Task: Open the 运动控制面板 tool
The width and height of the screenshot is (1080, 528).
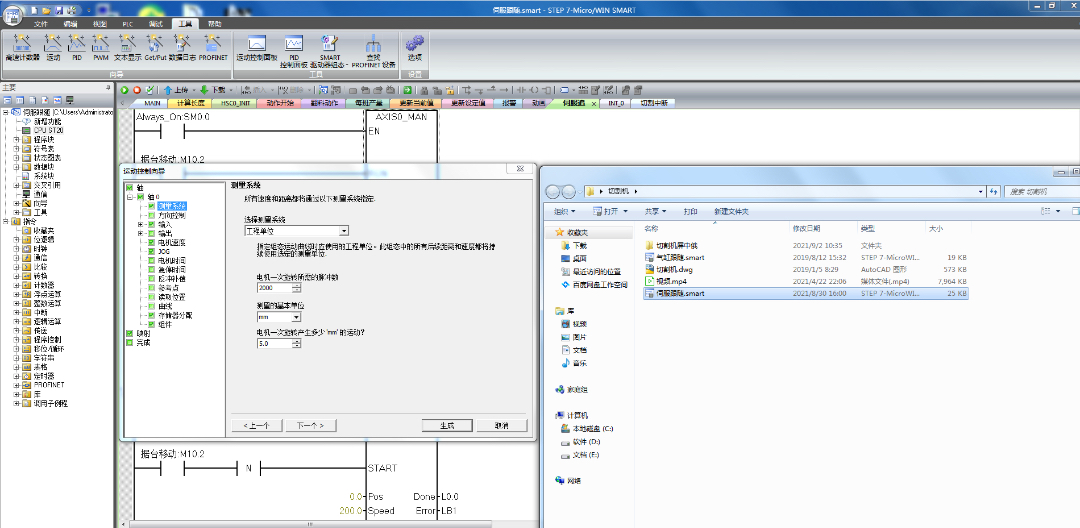Action: [x=257, y=47]
